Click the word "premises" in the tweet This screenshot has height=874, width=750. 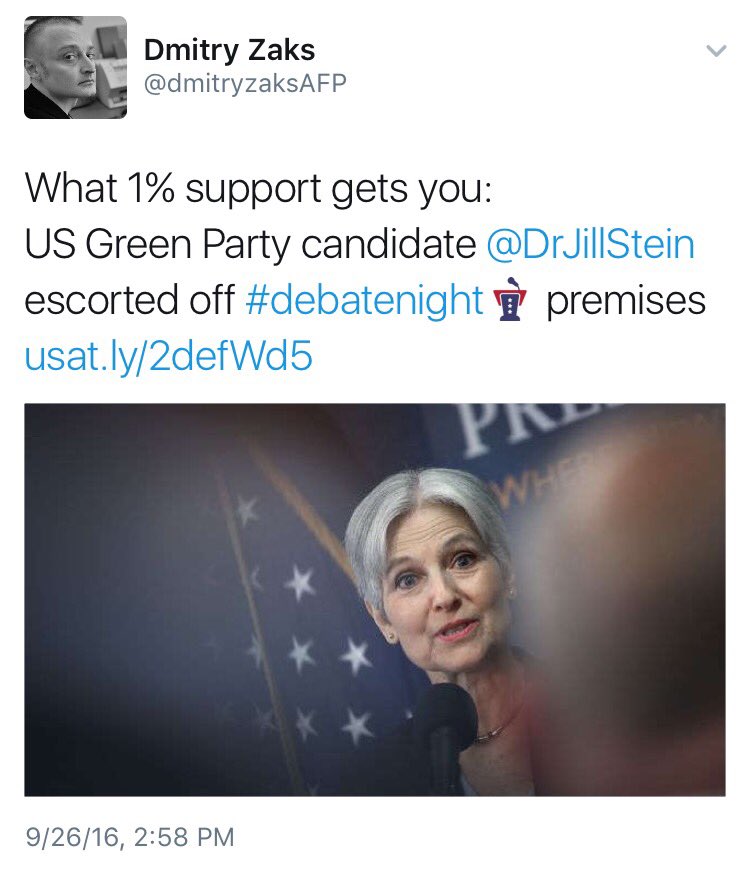tap(626, 302)
